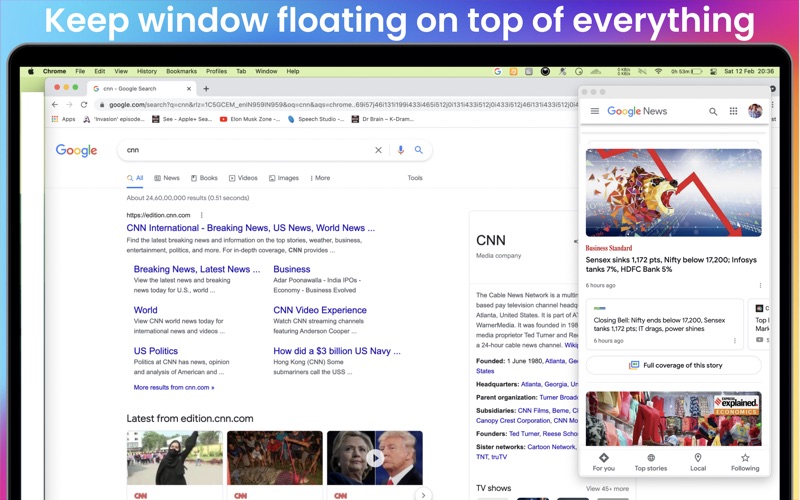Viewport: 800px width, 500px height.
Task: Open a new Chrome tab
Action: point(206,89)
